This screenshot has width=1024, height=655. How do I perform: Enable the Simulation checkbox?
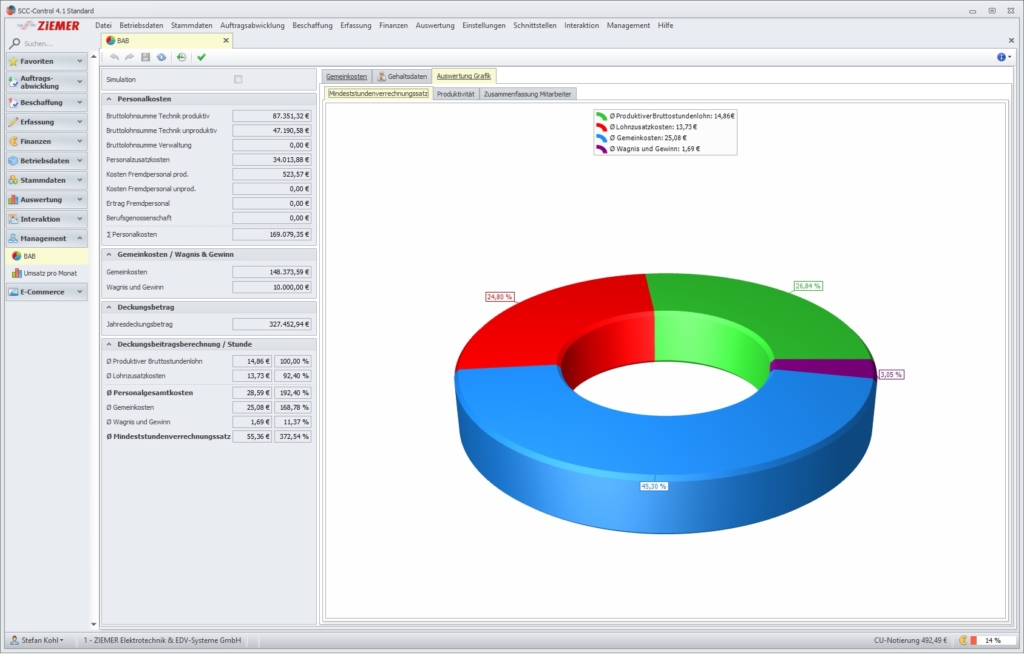point(238,80)
